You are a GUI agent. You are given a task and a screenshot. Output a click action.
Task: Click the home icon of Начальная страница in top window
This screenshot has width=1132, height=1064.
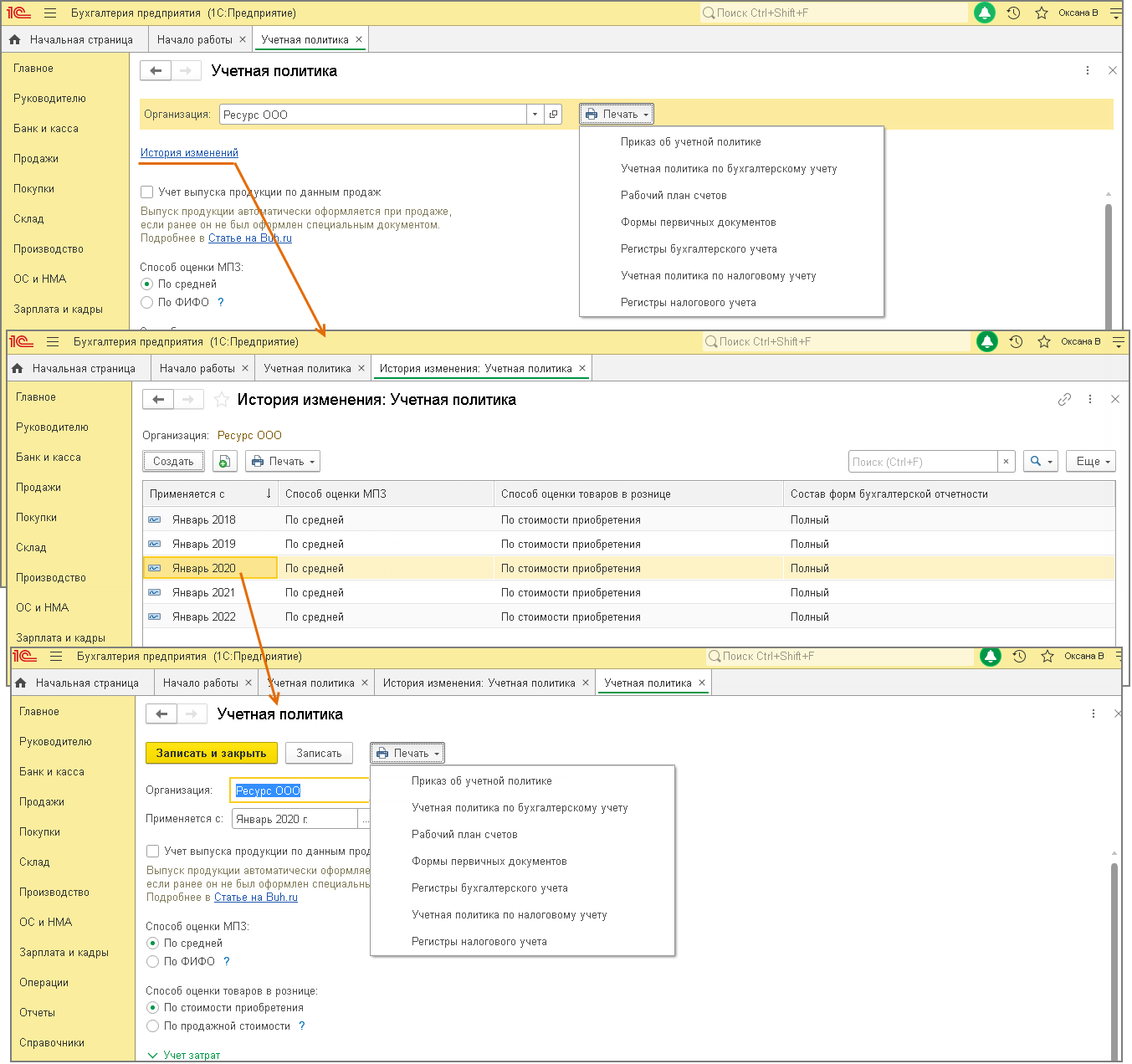(15, 39)
